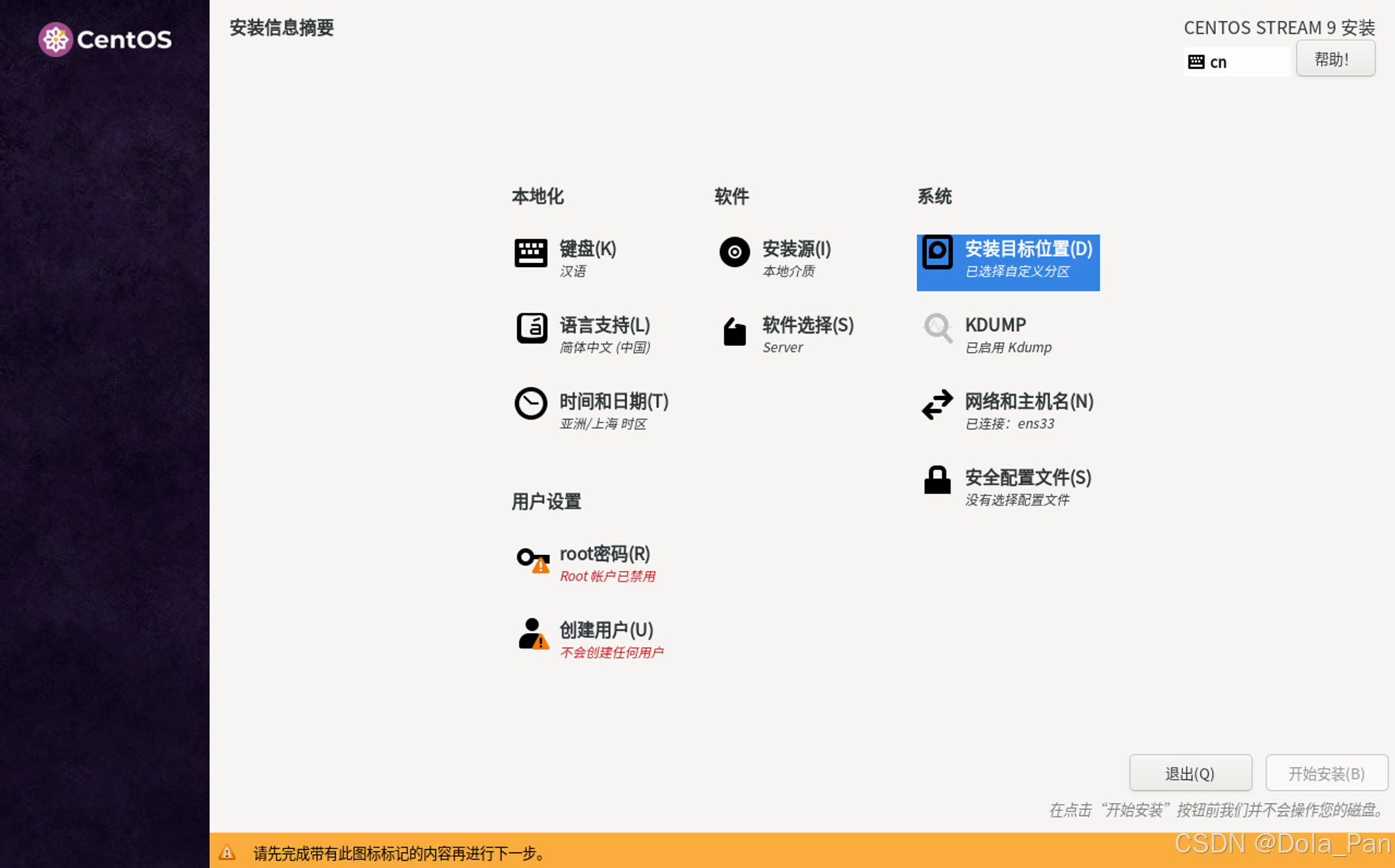This screenshot has height=868, width=1395.
Task: Click the 汉语 subtitle under 键盘
Action: click(x=573, y=271)
